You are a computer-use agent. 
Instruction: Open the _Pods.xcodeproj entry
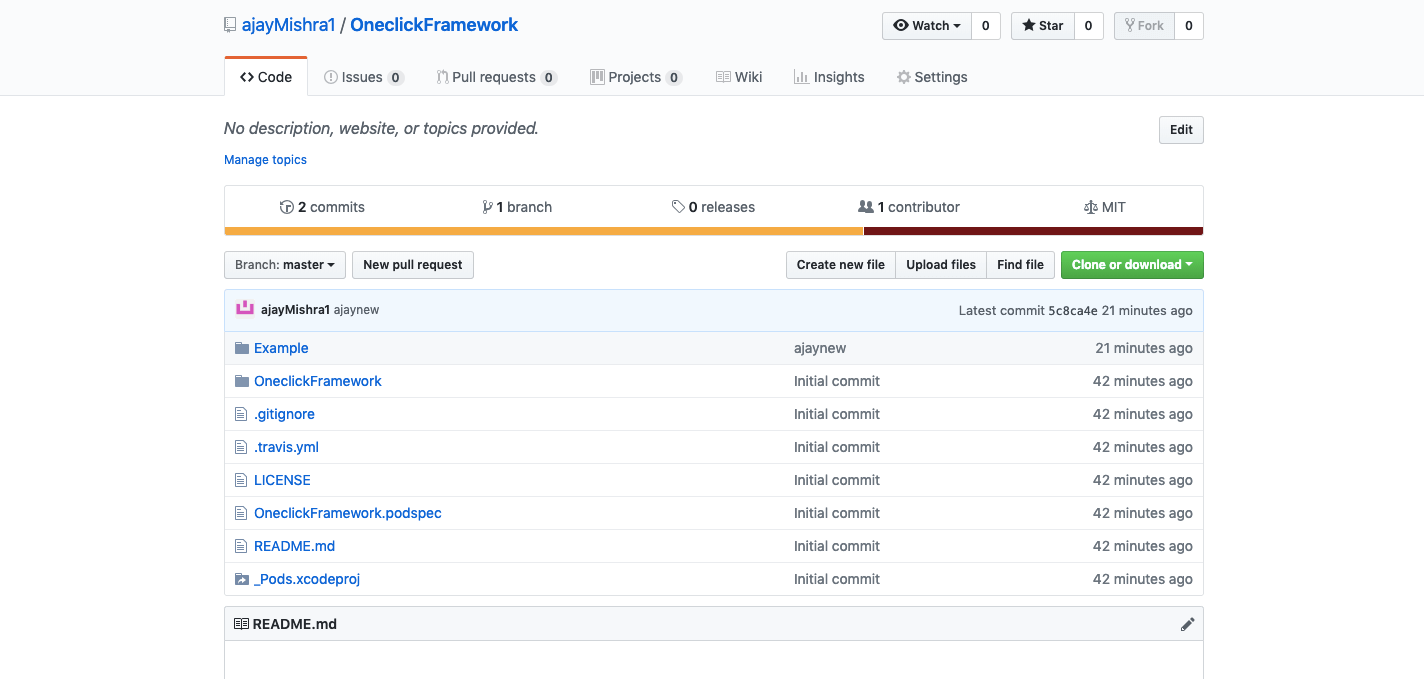point(307,579)
